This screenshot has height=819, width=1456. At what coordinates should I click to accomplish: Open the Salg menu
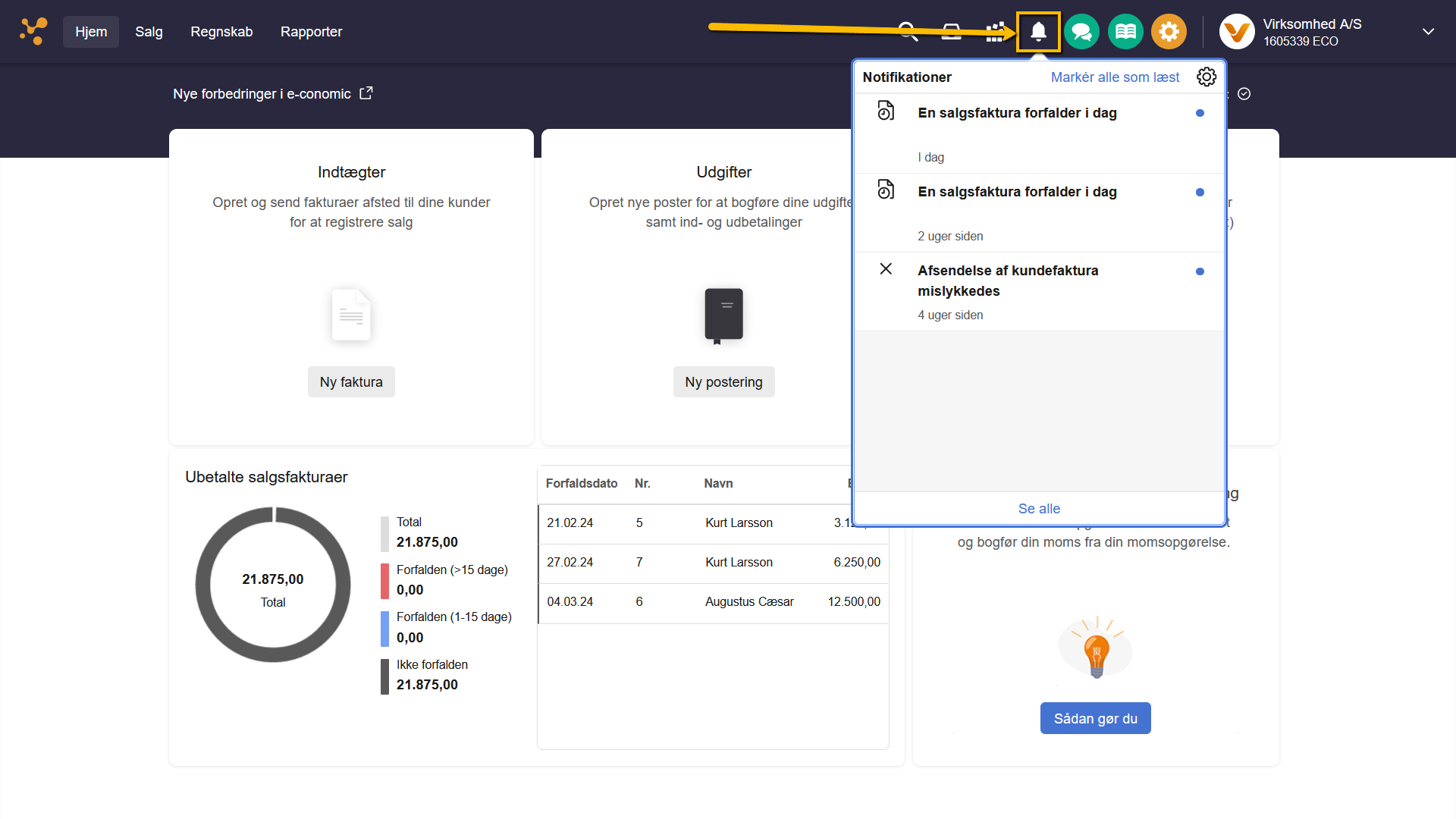tap(149, 32)
